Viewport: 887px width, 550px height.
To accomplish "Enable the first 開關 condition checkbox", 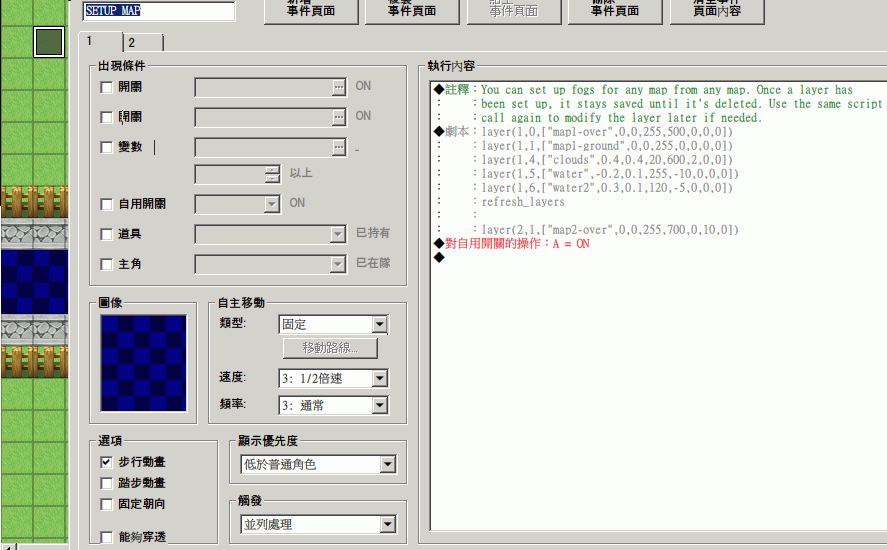I will pyautogui.click(x=106, y=87).
